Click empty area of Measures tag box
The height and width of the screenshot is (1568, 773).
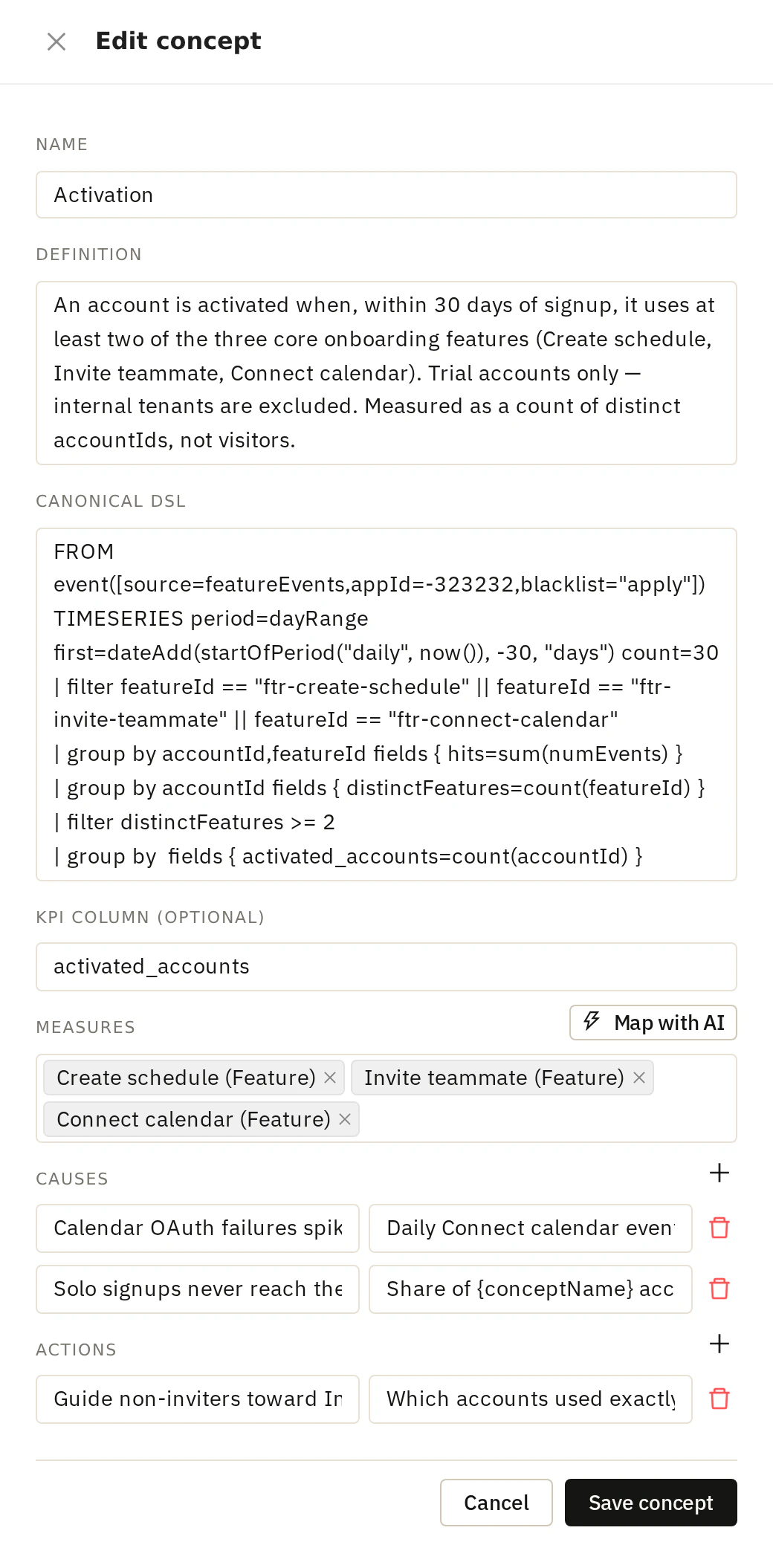coord(546,1119)
